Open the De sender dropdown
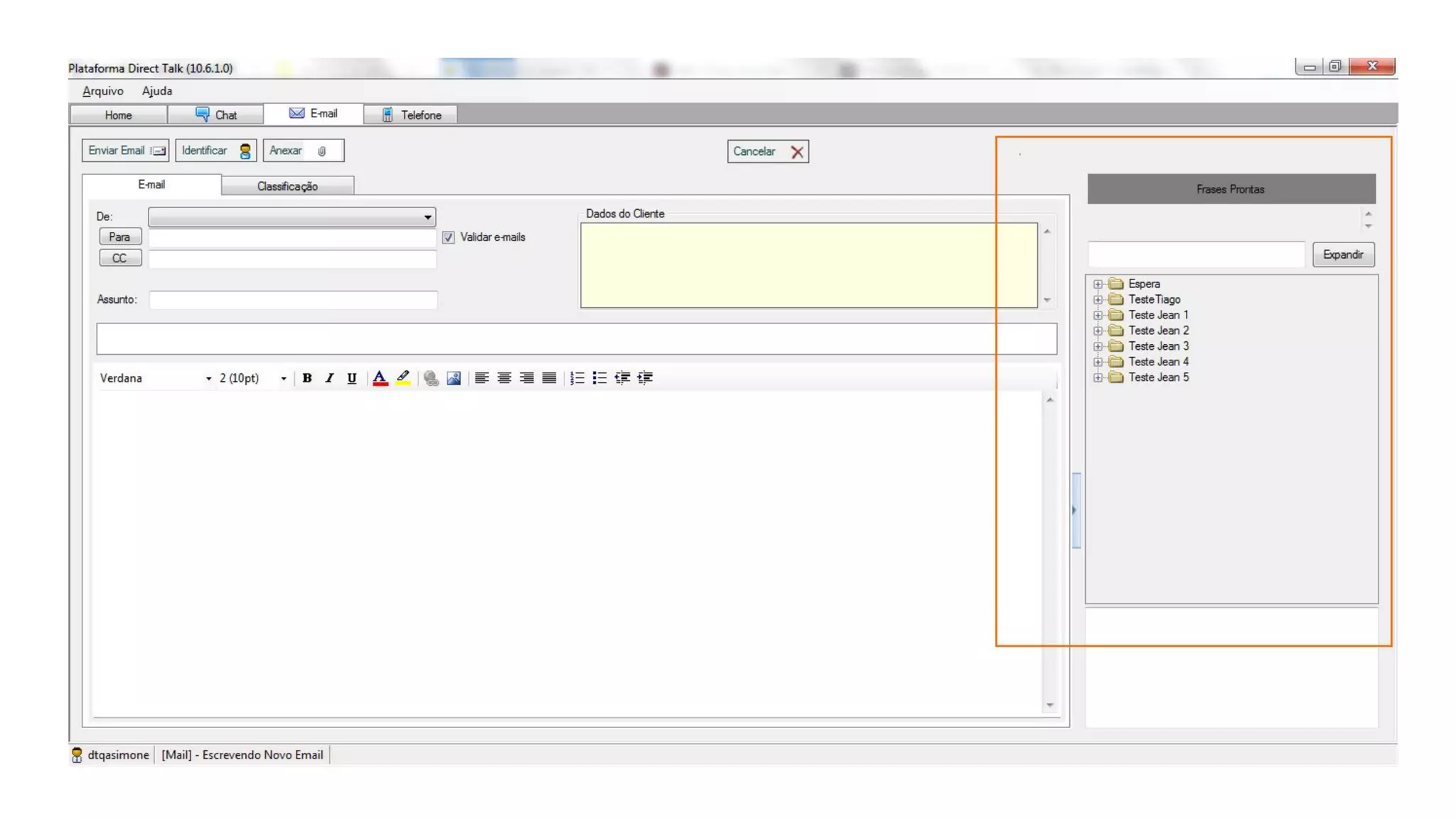Screen dimensions: 1456x819 click(x=427, y=218)
